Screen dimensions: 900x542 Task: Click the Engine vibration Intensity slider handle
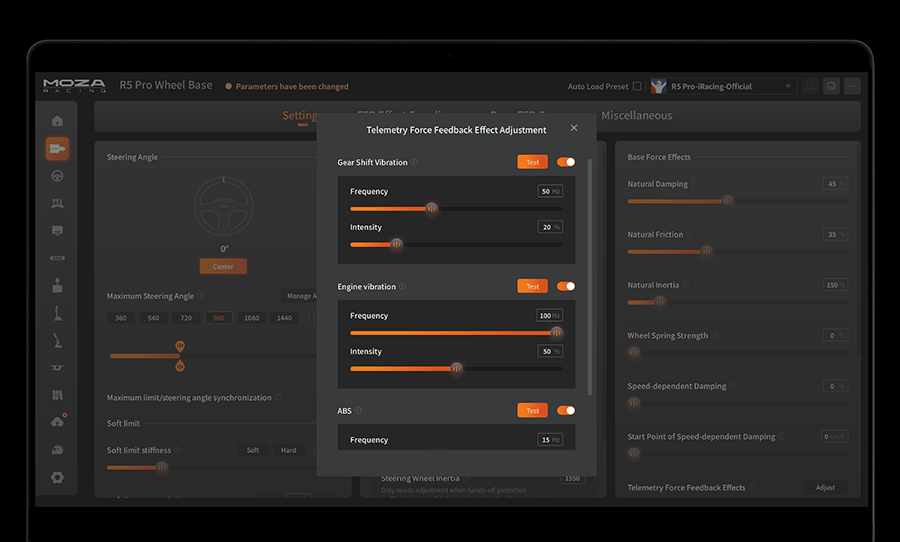tap(456, 368)
